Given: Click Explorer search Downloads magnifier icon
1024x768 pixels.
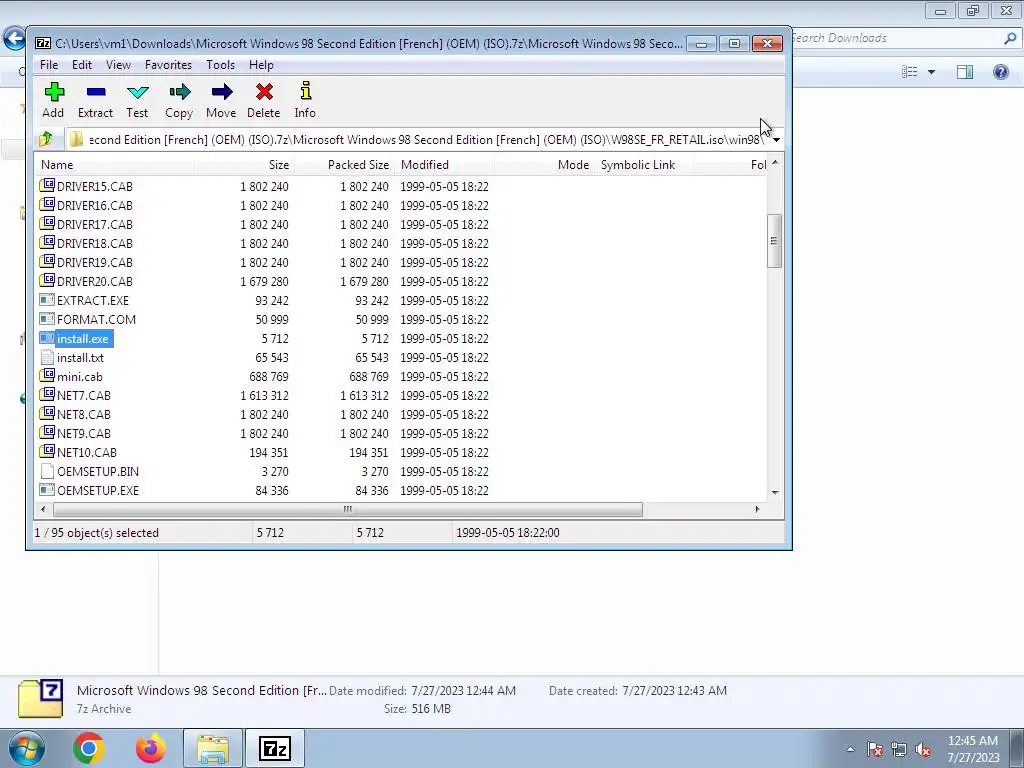Looking at the screenshot, I should (1010, 39).
